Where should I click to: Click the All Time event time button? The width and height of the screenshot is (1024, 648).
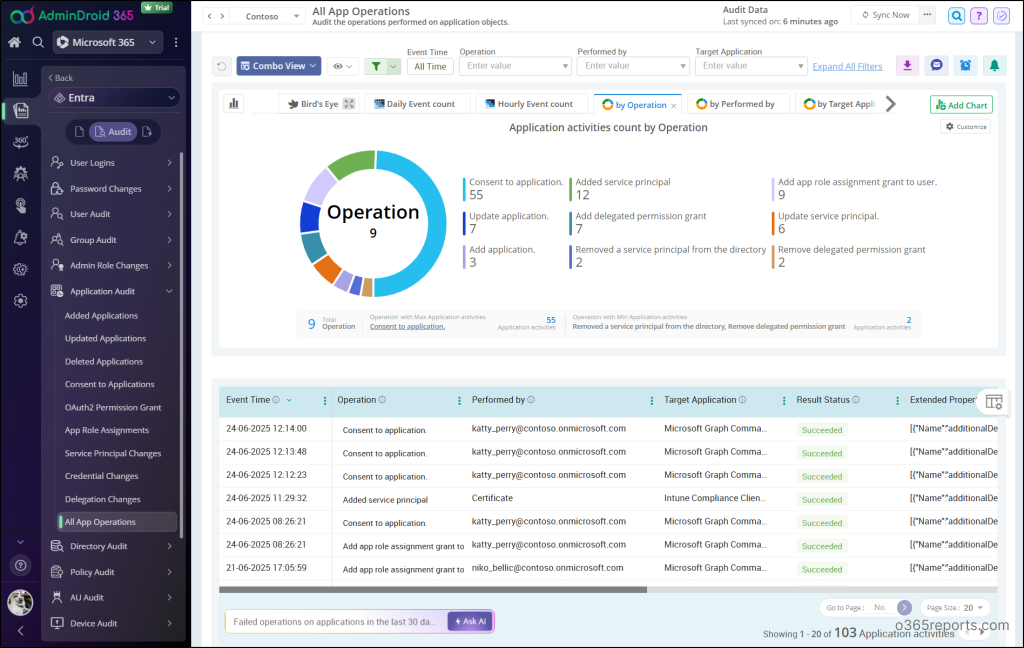[430, 66]
